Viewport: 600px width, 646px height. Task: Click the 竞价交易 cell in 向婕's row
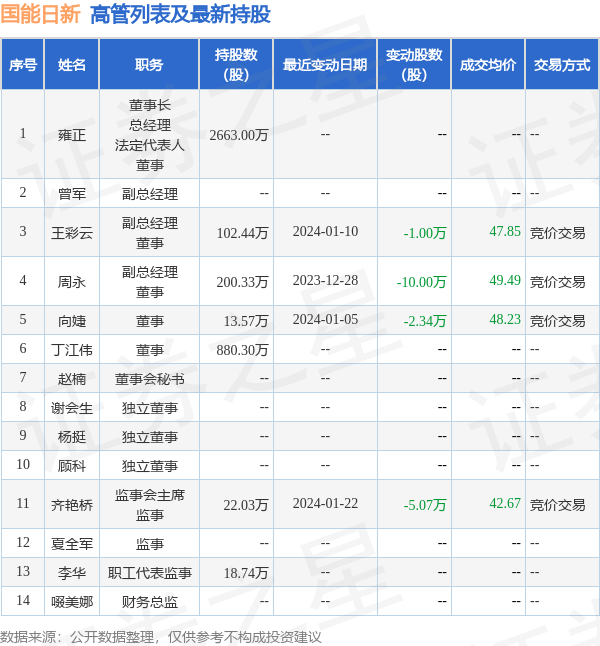[557, 321]
